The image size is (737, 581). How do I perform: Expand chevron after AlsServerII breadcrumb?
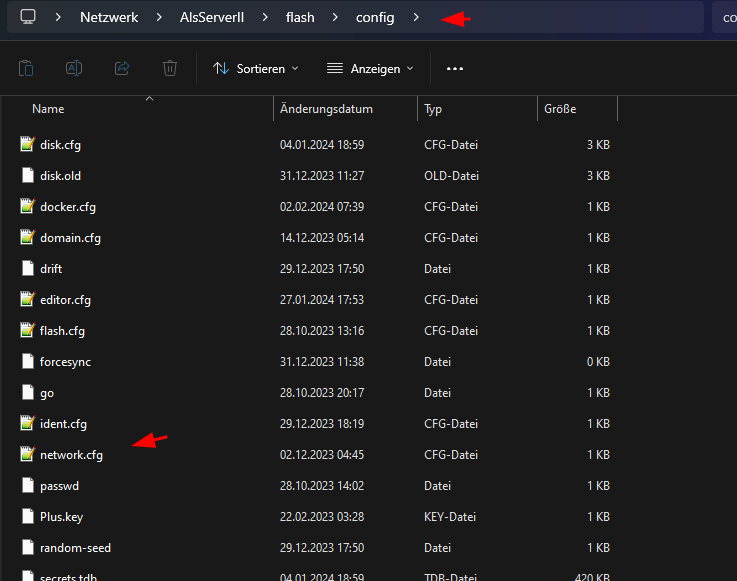click(265, 17)
